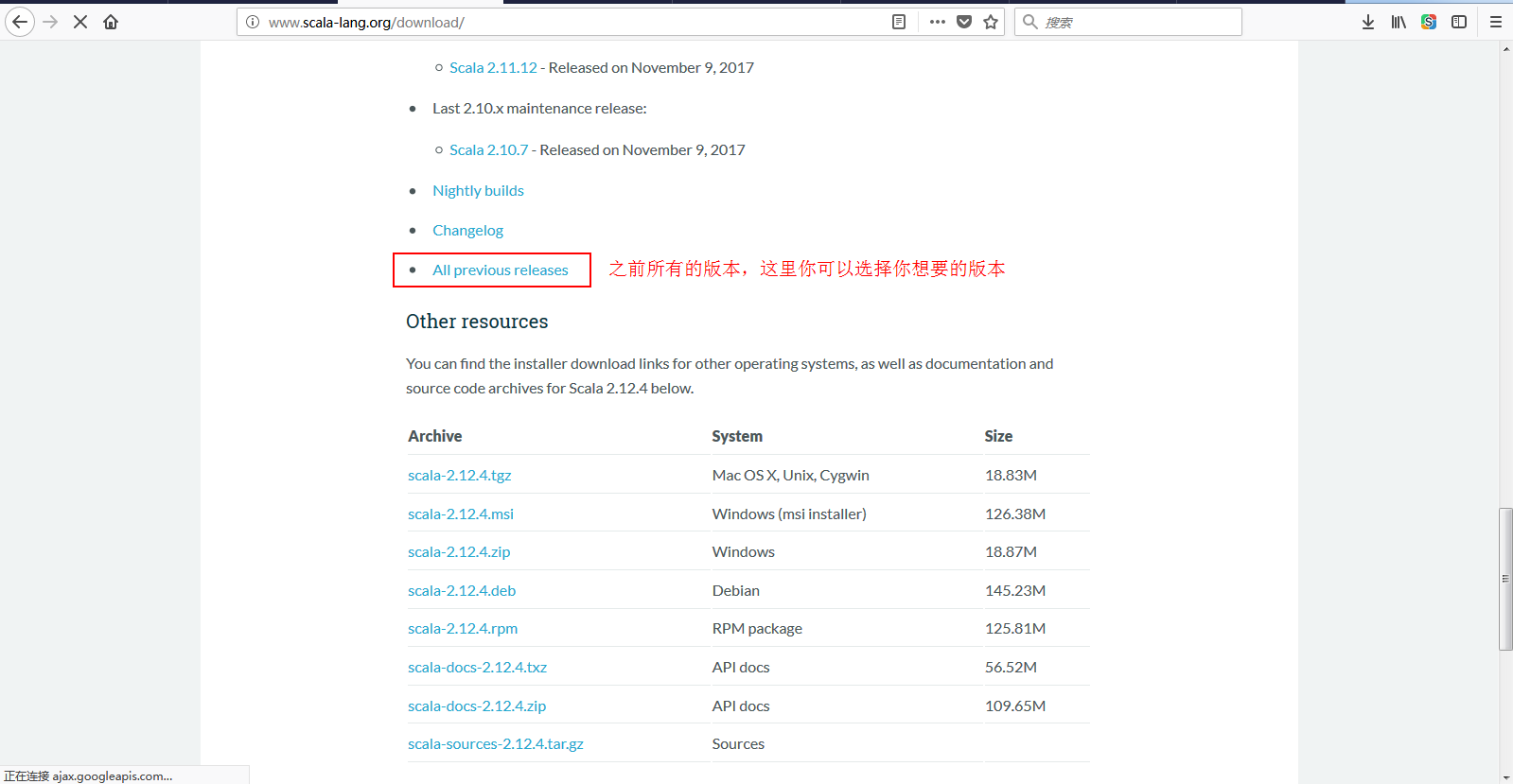Click the 125.81M size cell
1513x784 pixels.
coord(1015,629)
